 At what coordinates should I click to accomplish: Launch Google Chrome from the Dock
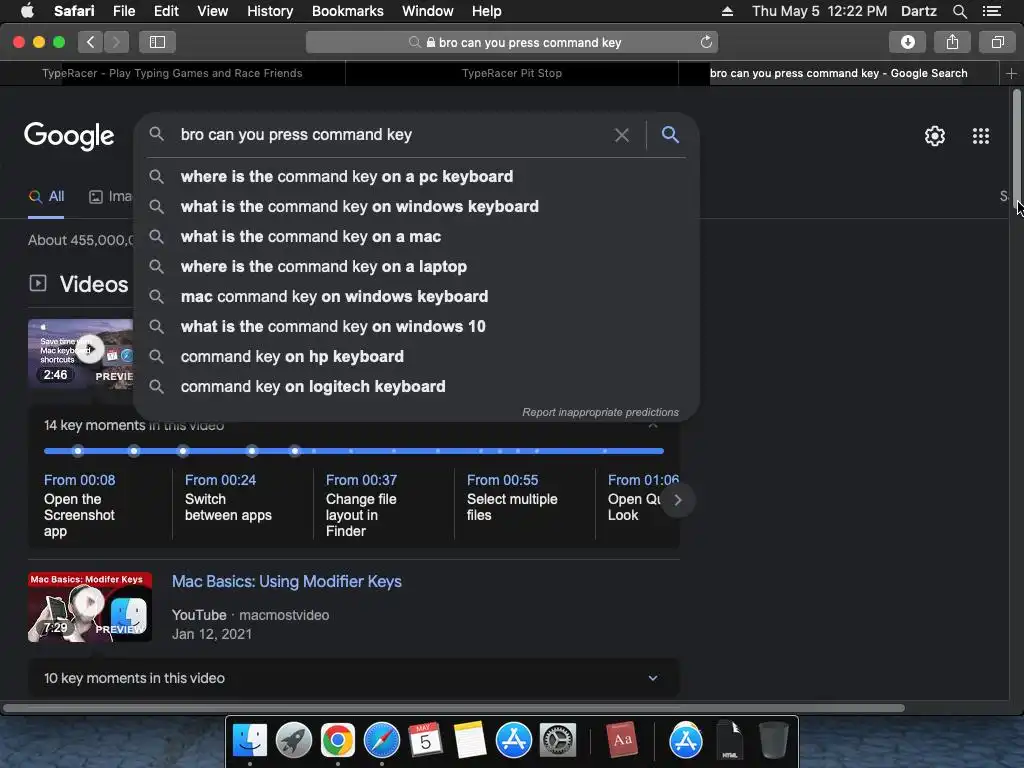pos(338,741)
